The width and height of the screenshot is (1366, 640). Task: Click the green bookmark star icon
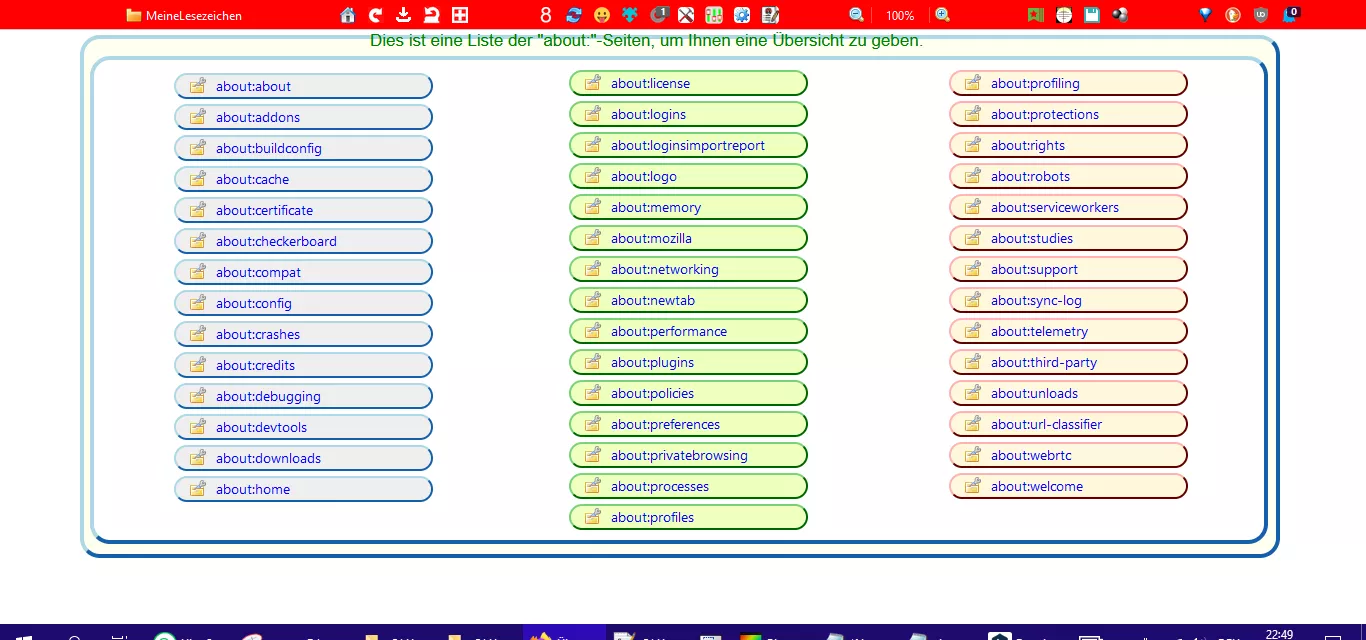[1036, 15]
